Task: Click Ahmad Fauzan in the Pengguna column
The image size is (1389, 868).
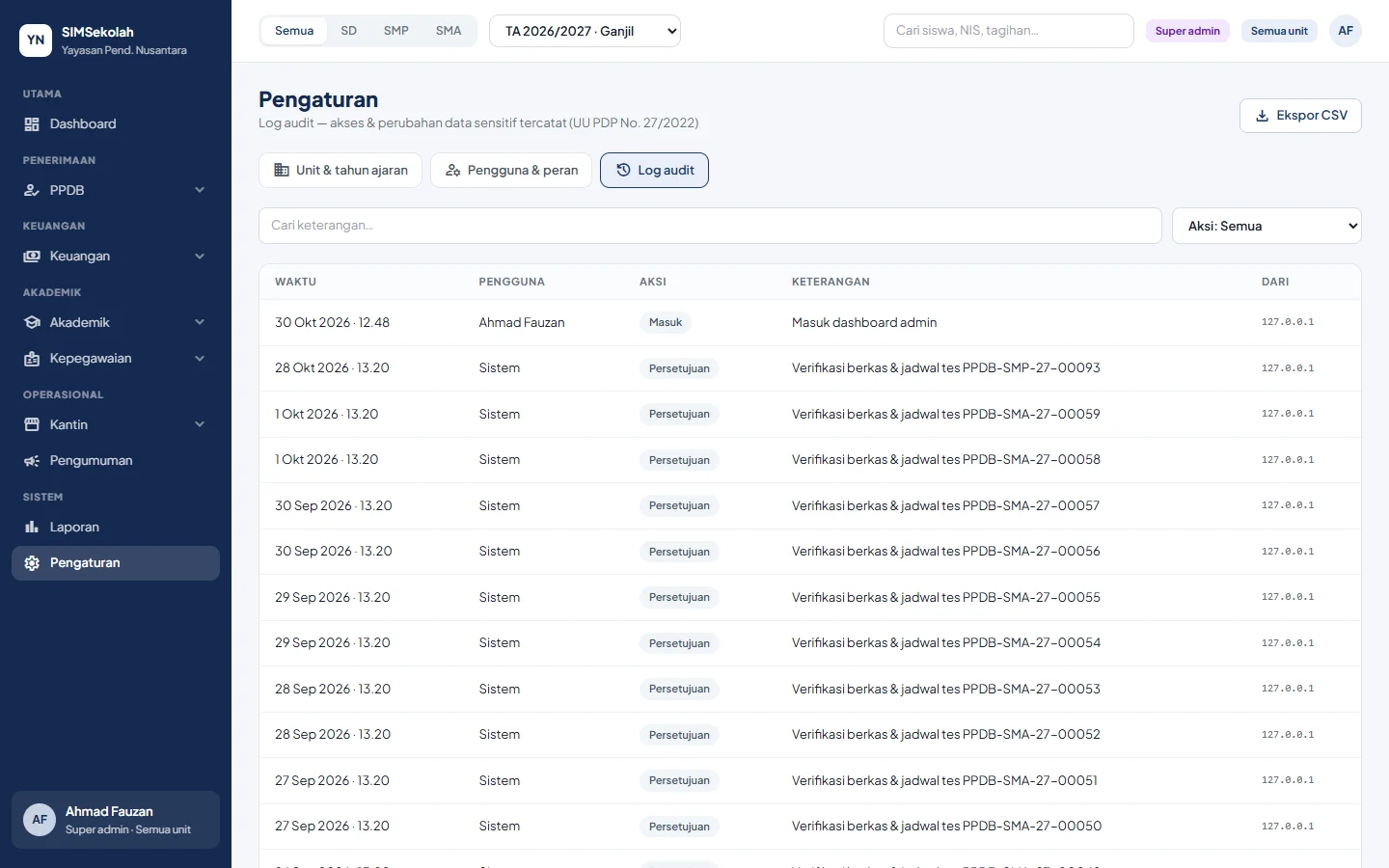Action: point(522,323)
